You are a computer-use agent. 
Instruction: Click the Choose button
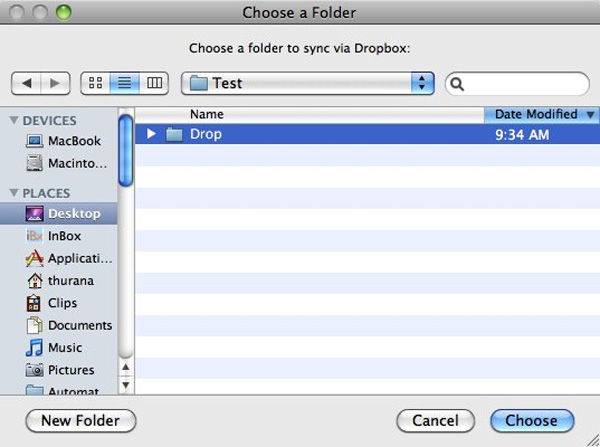pyautogui.click(x=532, y=421)
